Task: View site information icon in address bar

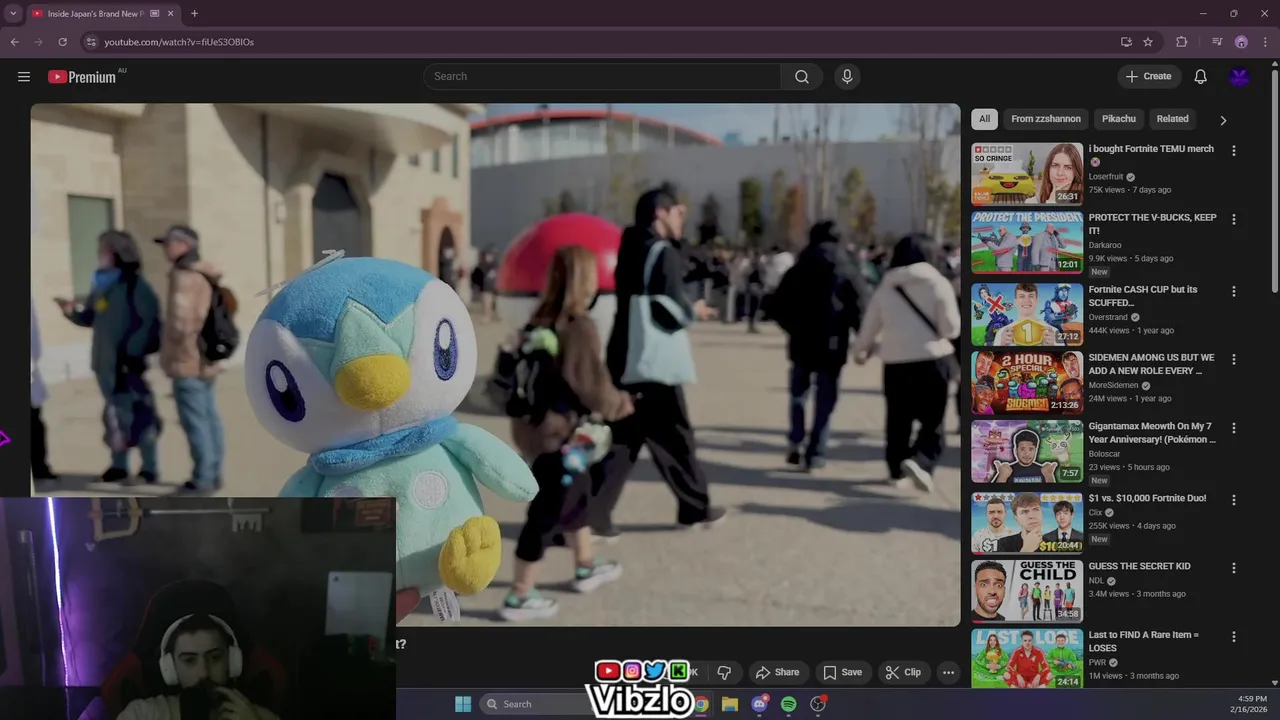Action: (91, 42)
